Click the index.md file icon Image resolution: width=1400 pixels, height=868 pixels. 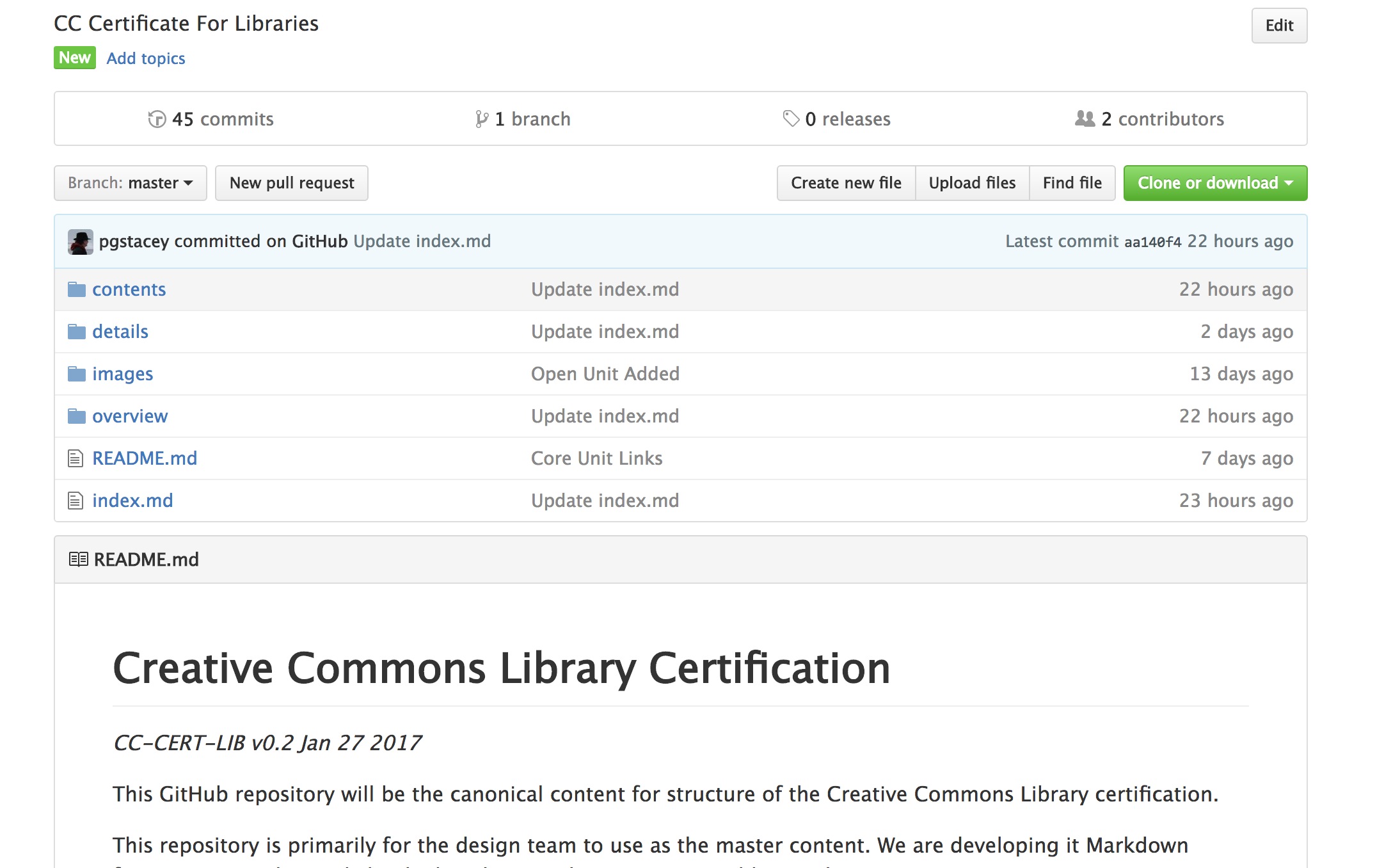pos(76,501)
